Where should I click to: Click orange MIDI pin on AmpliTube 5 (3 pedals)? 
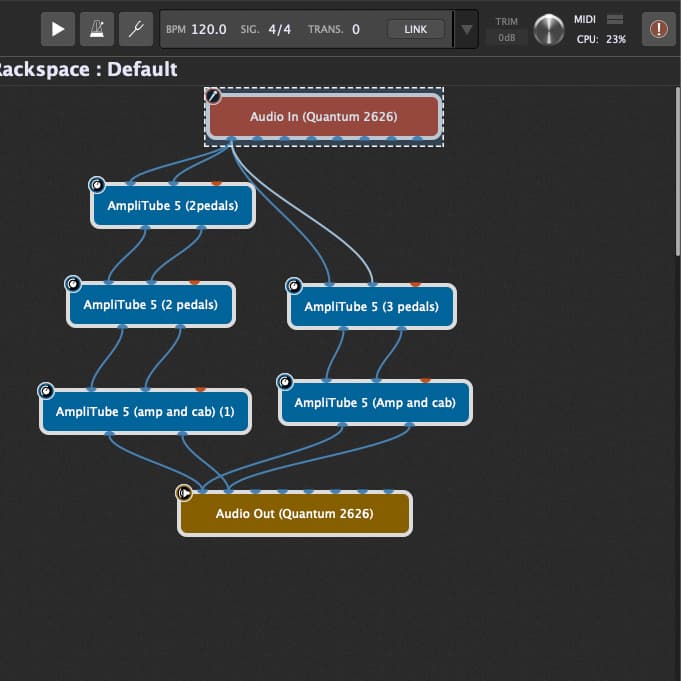pyautogui.click(x=416, y=284)
